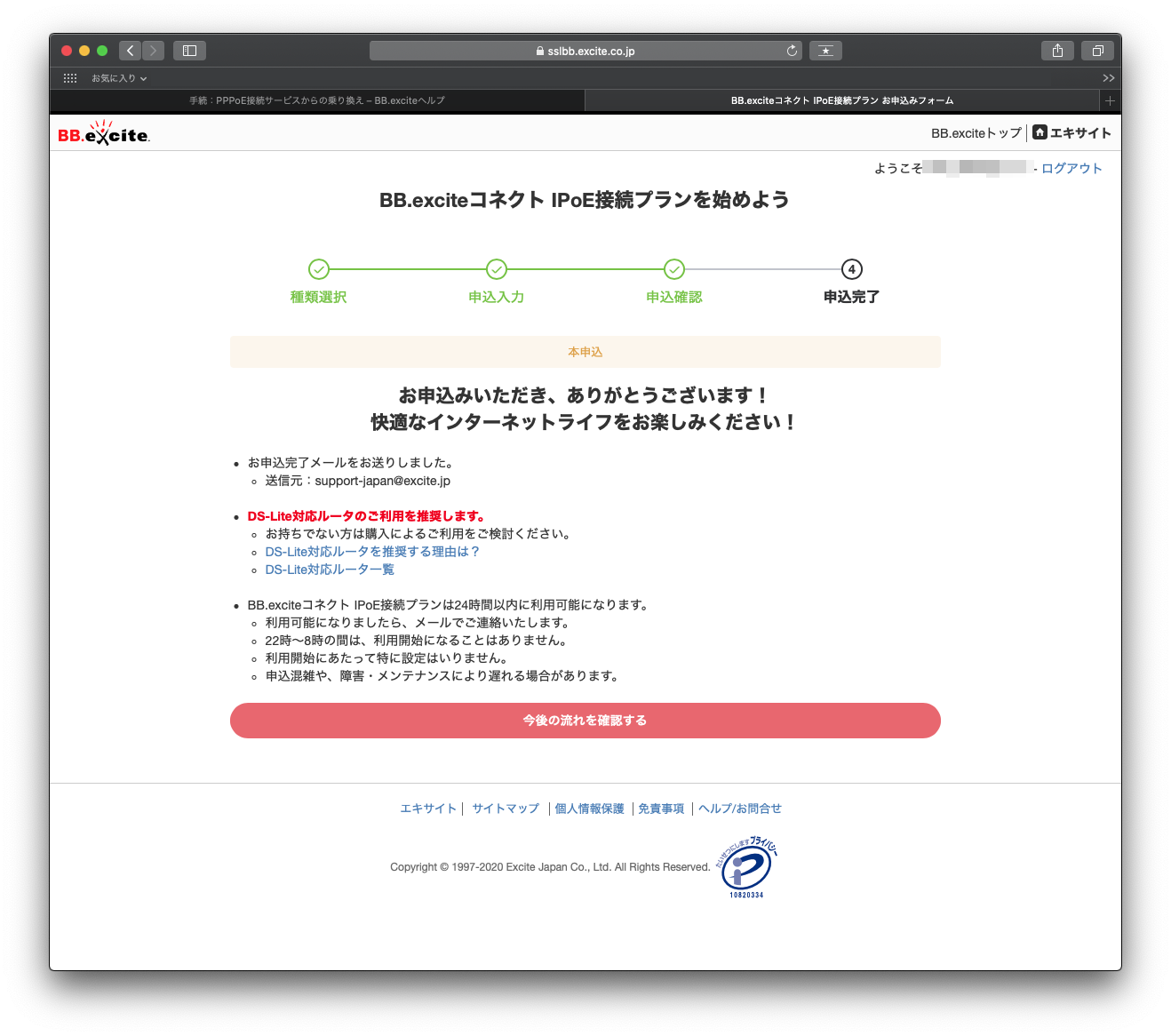Click the lock icon in address bar
The width and height of the screenshot is (1171, 1036).
[x=540, y=52]
